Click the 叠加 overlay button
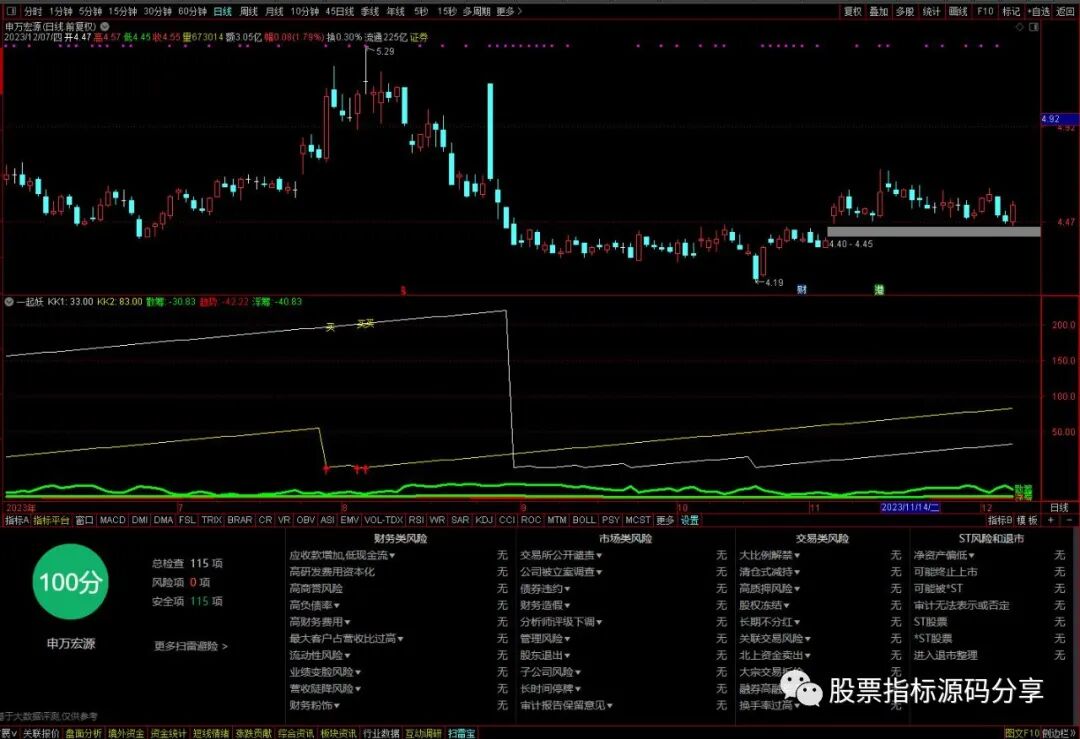Screen dimensions: 1080x739 tap(878, 11)
